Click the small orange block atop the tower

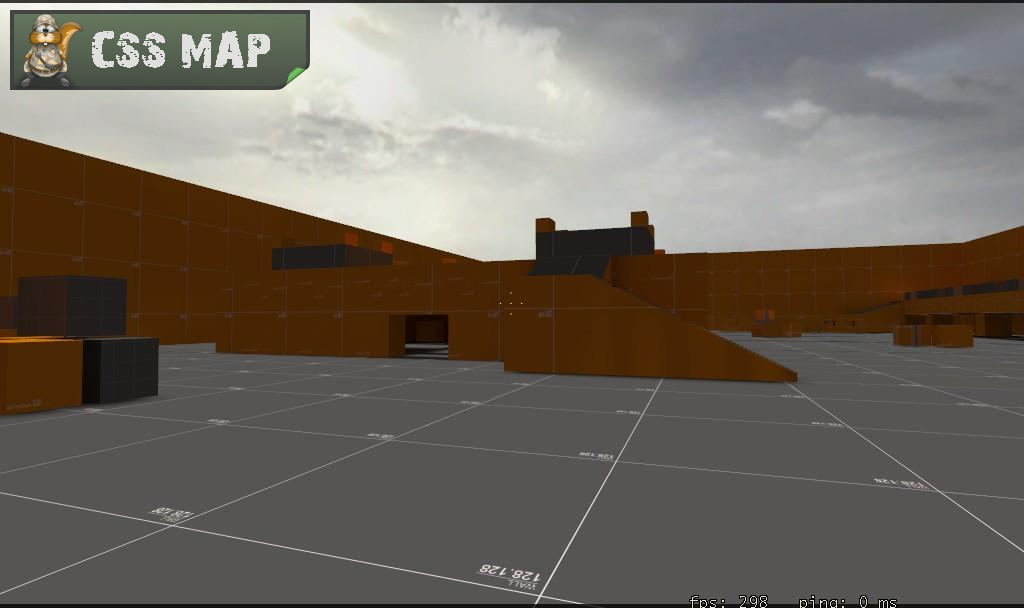640,219
